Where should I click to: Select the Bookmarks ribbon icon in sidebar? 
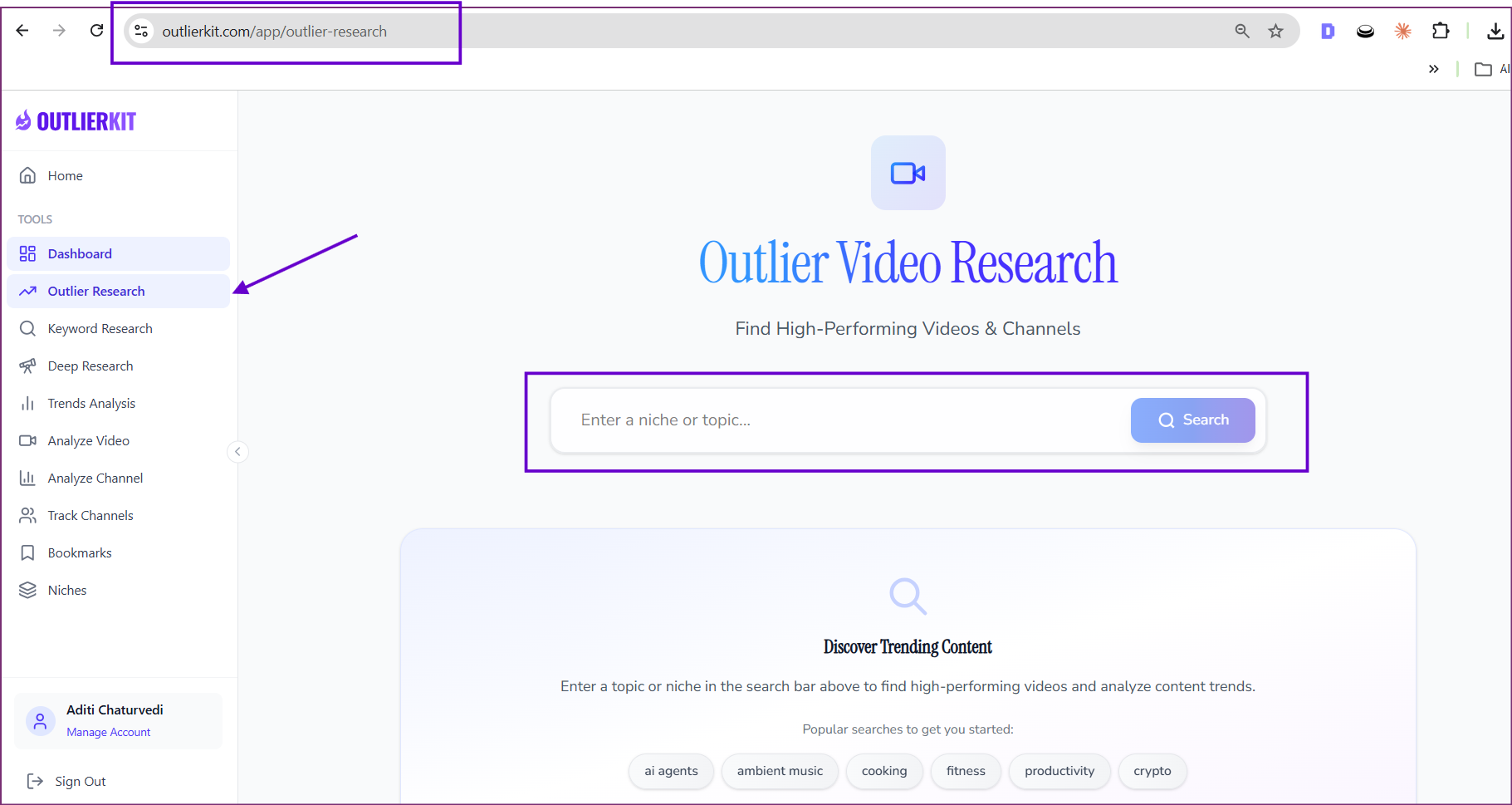(28, 552)
